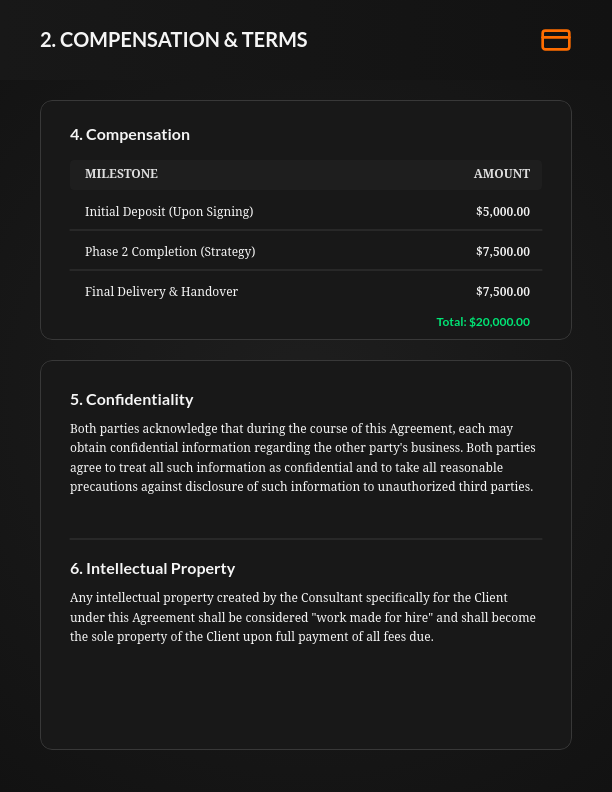Viewport: 612px width, 792px height.
Task: Select the "6. Intellectual Property" heading
Action: 153,569
